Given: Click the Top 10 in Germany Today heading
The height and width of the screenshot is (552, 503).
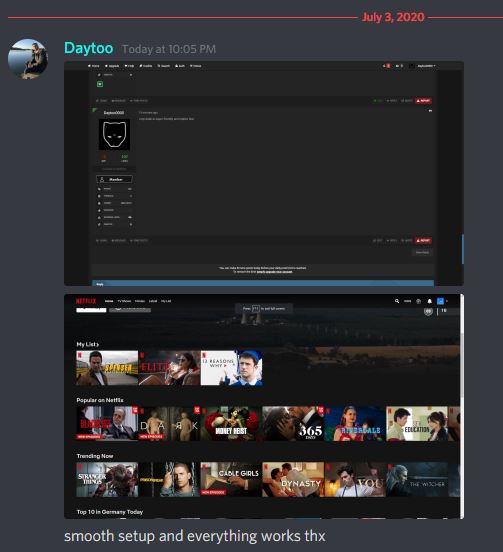Looking at the screenshot, I should click(110, 512).
